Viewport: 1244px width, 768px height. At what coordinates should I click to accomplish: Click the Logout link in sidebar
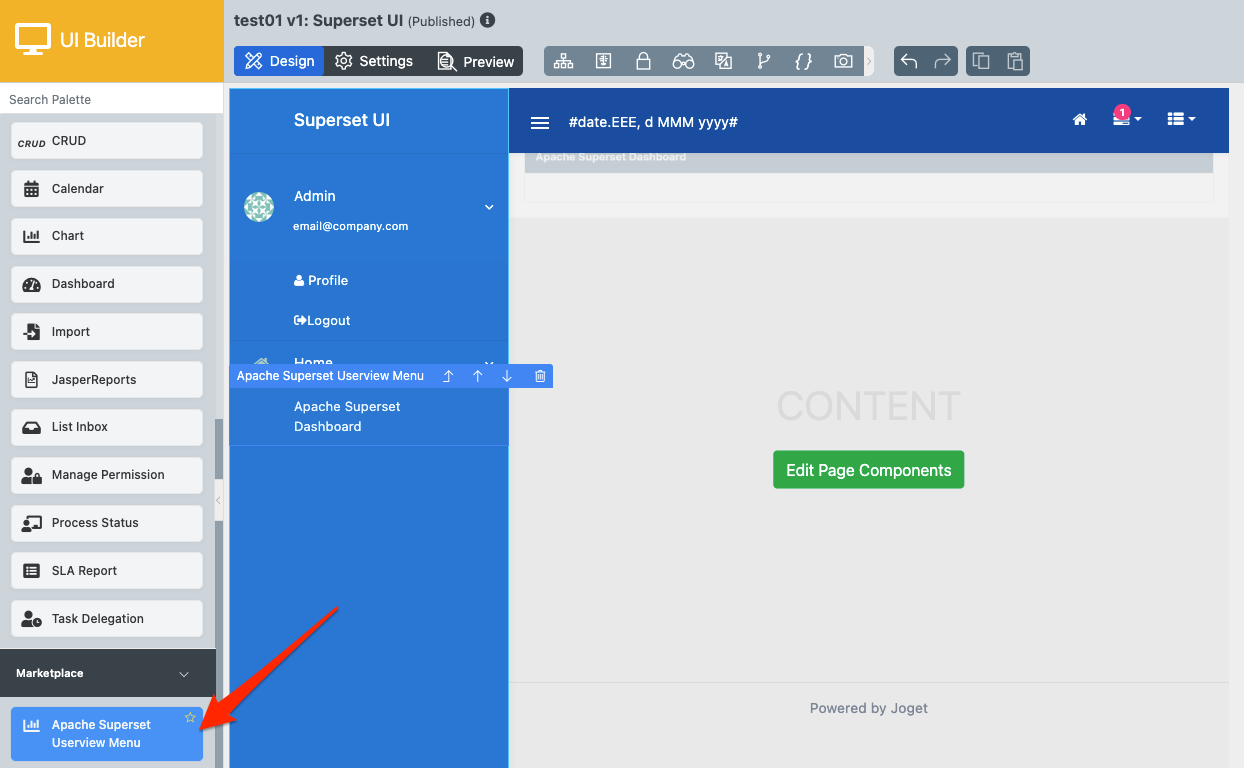322,321
